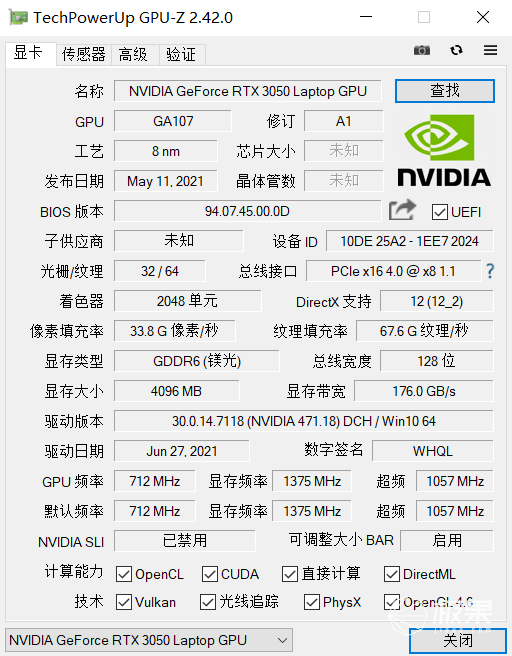Click the BIOS version field 94.07.45.00.0D
This screenshot has height=656, width=512.
[x=248, y=211]
